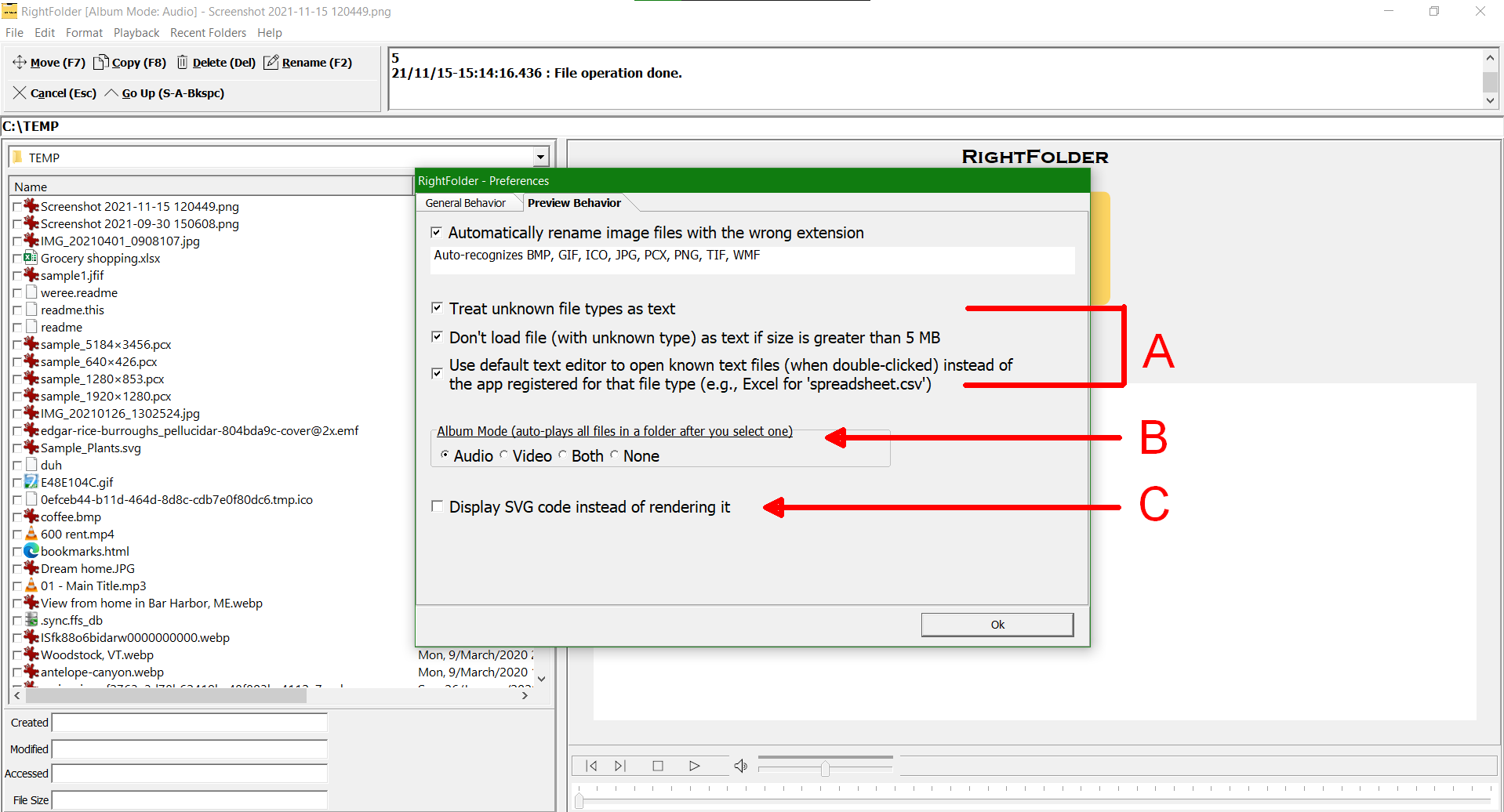Open the File menu
Image resolution: width=1504 pixels, height=812 pixels.
(x=14, y=33)
